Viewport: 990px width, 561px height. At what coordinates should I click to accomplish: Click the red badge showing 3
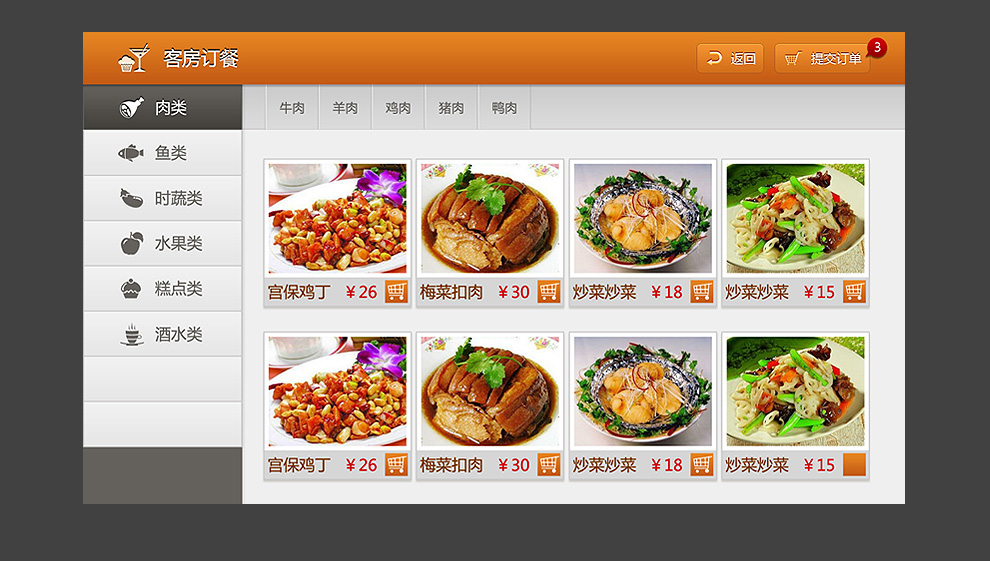coord(876,47)
